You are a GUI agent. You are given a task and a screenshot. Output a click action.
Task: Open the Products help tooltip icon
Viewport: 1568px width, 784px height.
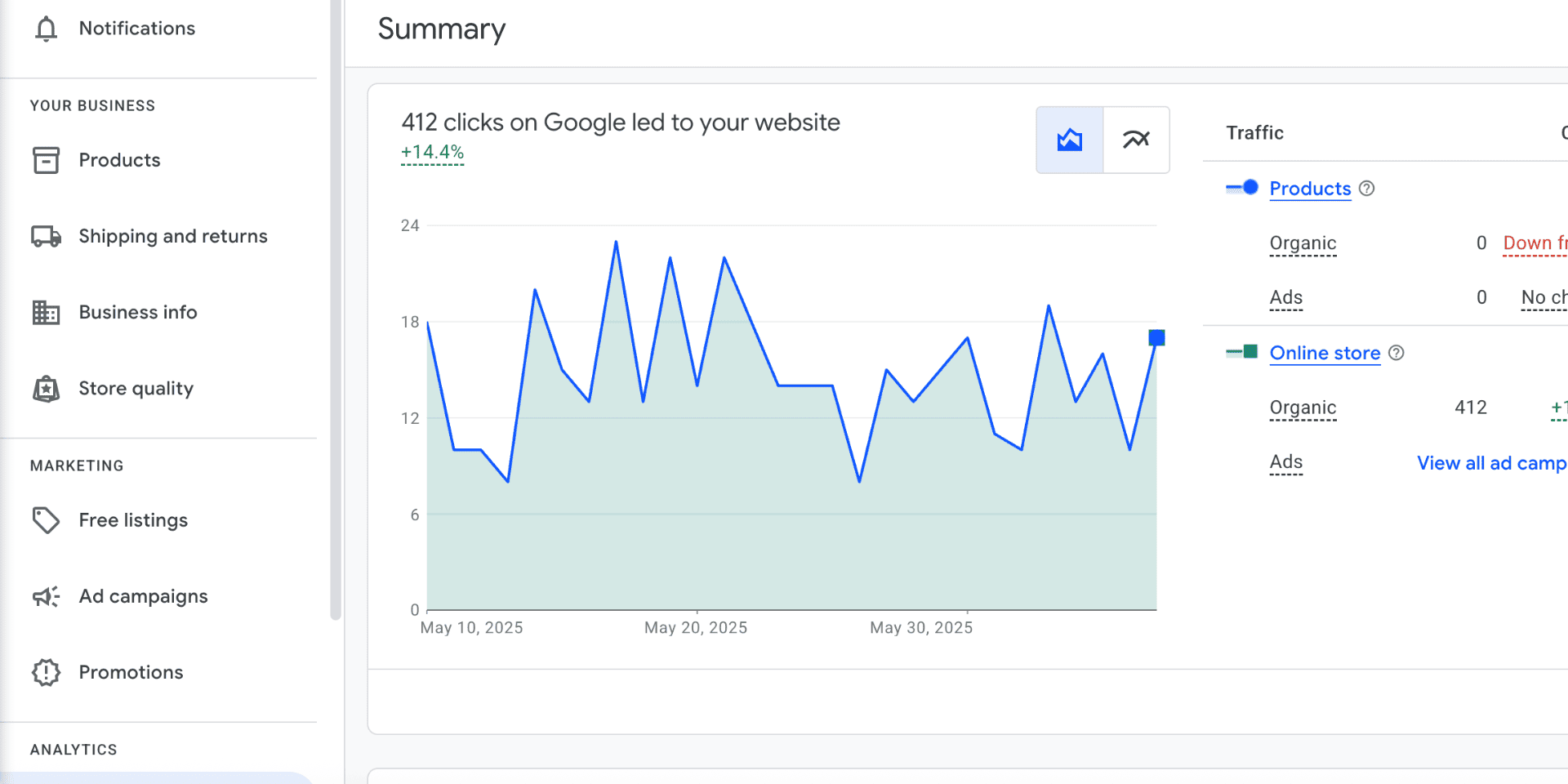[x=1367, y=189]
